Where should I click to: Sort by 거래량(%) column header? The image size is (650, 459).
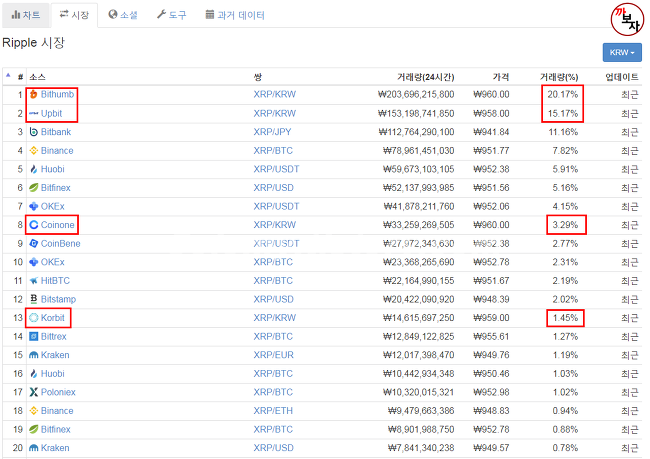point(559,77)
